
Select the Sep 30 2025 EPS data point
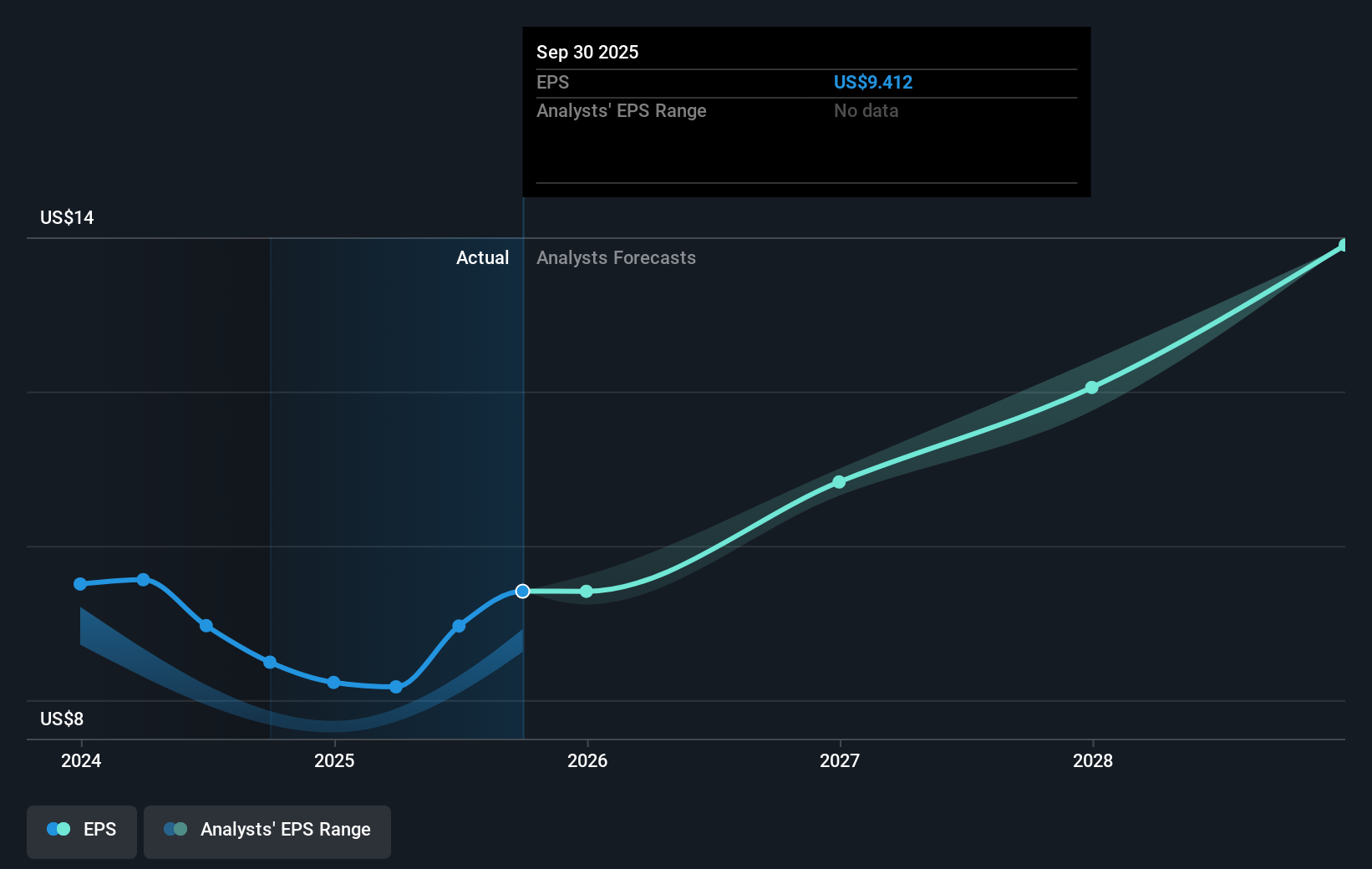[x=522, y=592]
